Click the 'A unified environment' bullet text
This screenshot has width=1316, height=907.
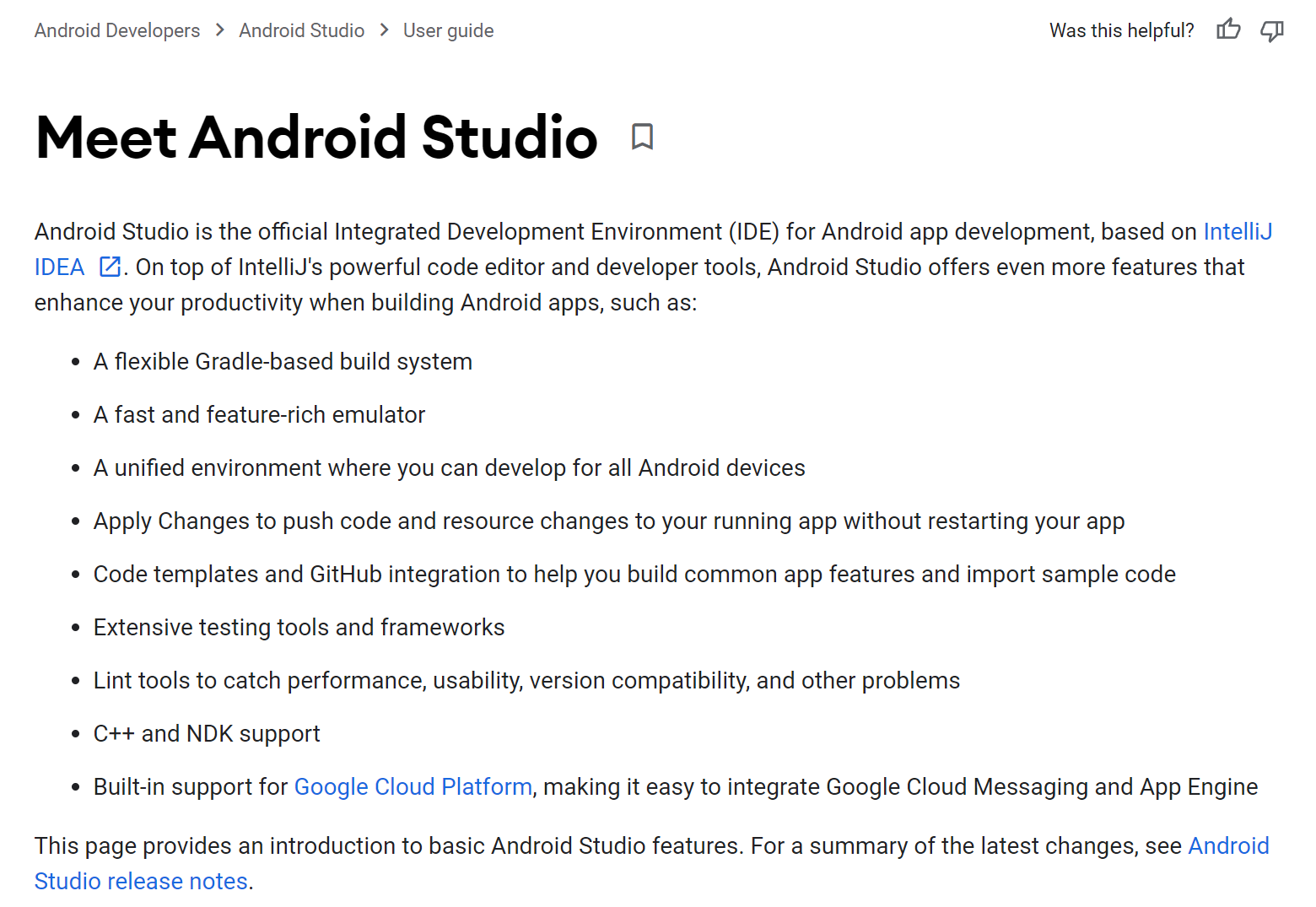pos(450,467)
